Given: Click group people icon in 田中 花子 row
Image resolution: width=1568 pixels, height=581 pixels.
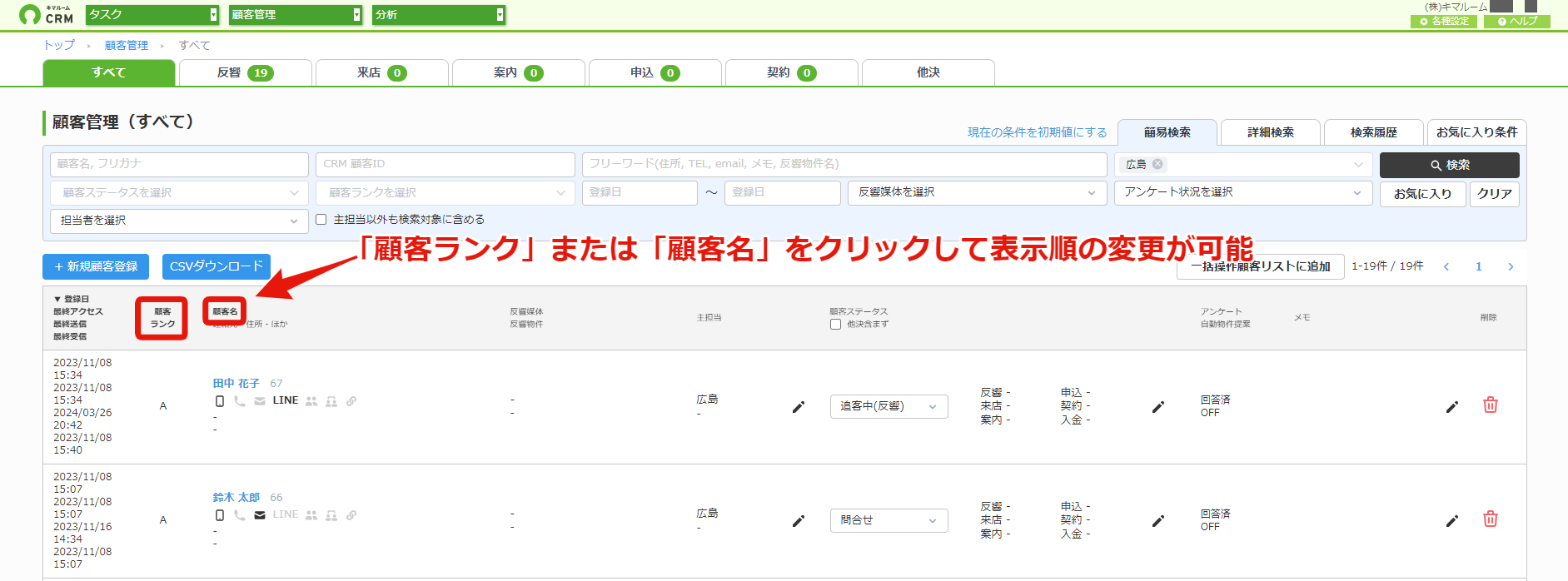Looking at the screenshot, I should (311, 401).
